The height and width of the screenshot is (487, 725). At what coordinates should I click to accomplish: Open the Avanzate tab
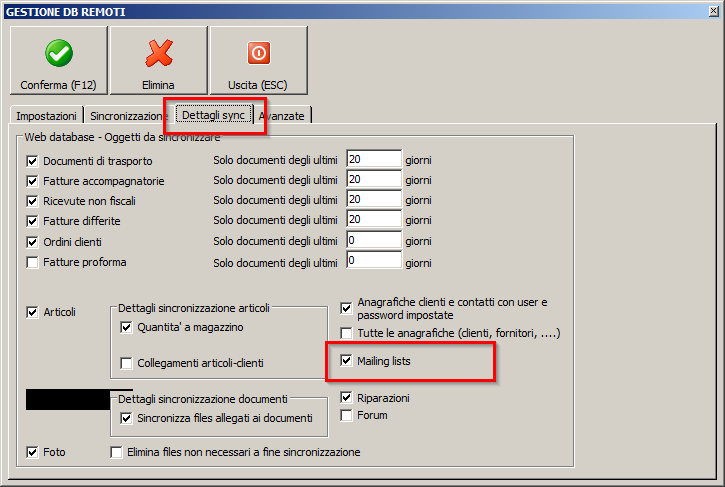coord(283,116)
